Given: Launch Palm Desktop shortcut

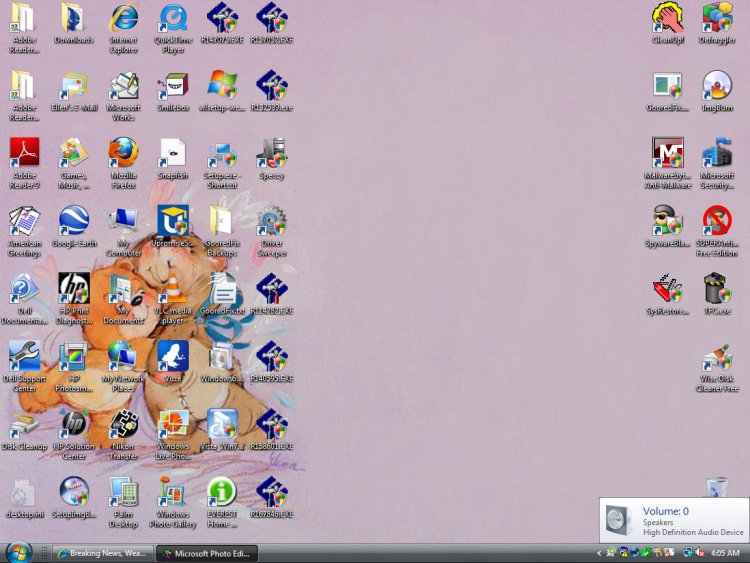Looking at the screenshot, I should tap(123, 503).
